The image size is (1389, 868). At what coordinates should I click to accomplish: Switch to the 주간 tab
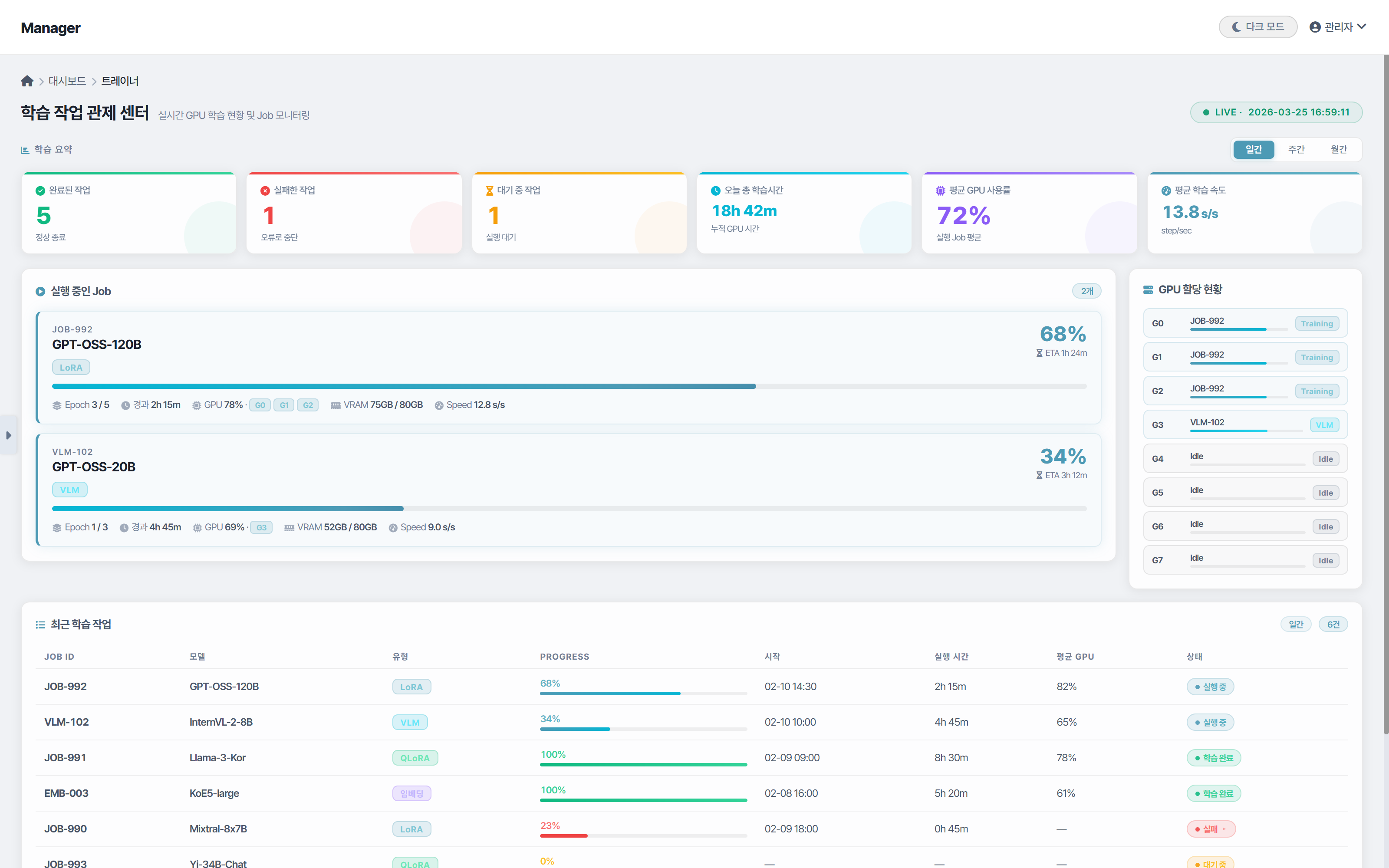click(x=1296, y=149)
